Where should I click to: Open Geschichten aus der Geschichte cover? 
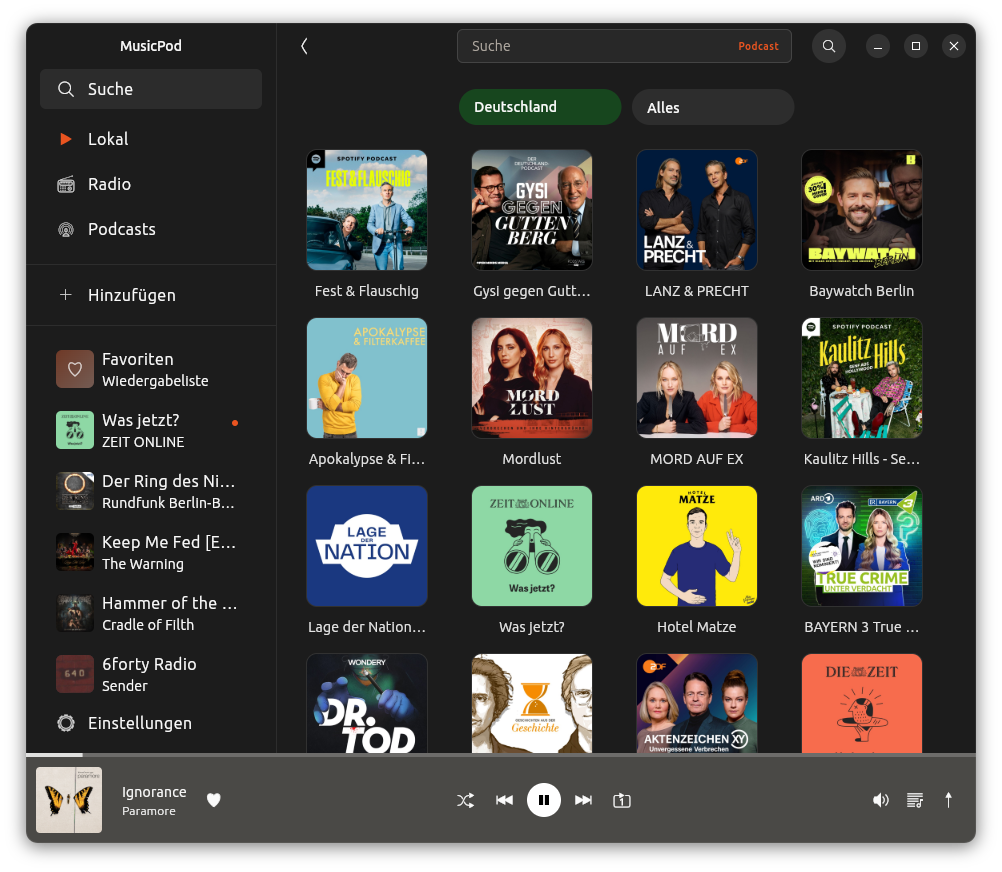(532, 703)
